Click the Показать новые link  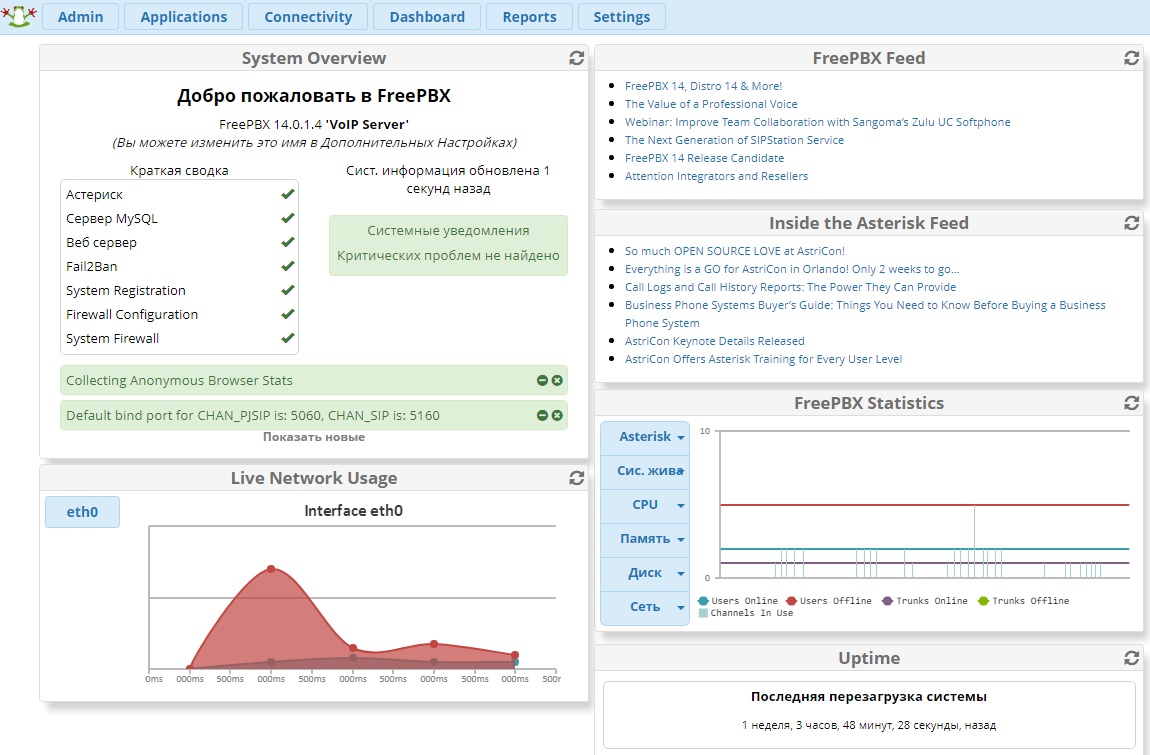314,437
